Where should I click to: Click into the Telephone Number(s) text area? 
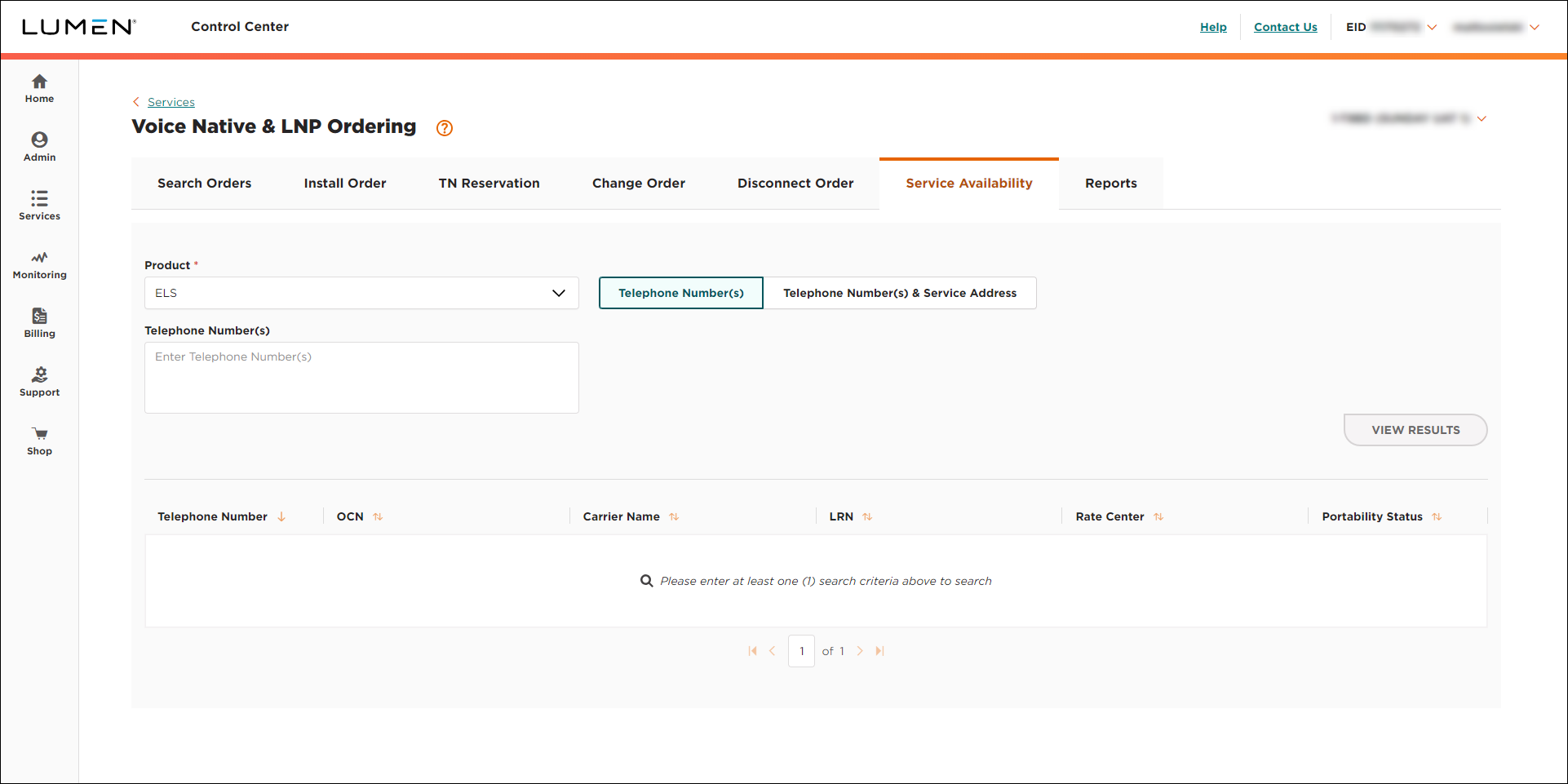(361, 378)
